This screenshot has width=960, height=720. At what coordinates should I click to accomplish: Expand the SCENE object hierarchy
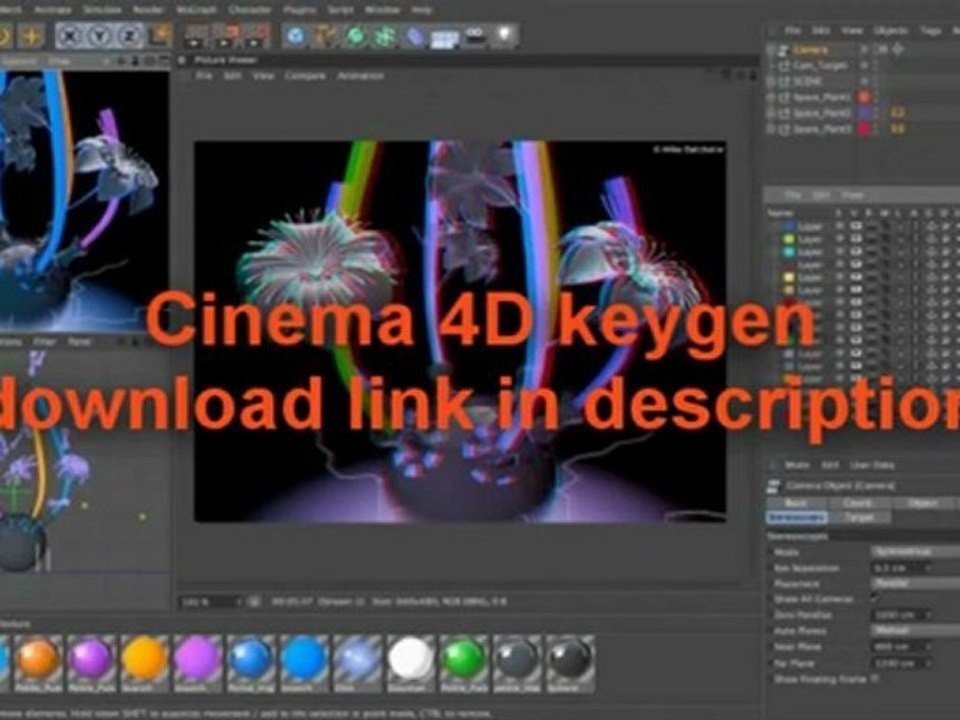[771, 81]
